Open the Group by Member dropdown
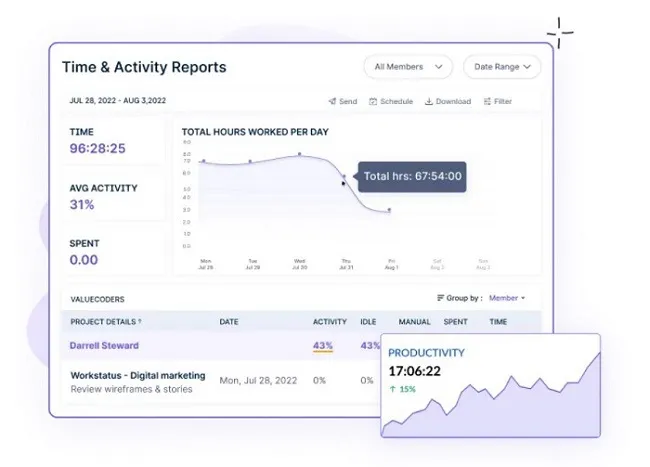 507,298
